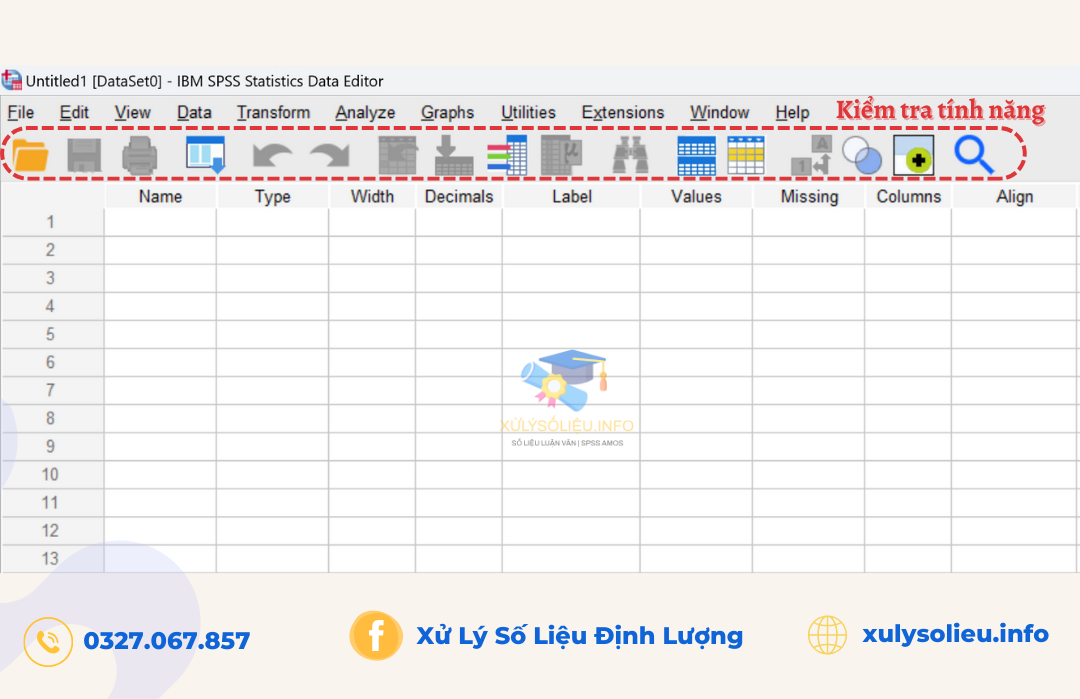Click the Insert variable yellow grid icon
1080x699 pixels.
[746, 156]
